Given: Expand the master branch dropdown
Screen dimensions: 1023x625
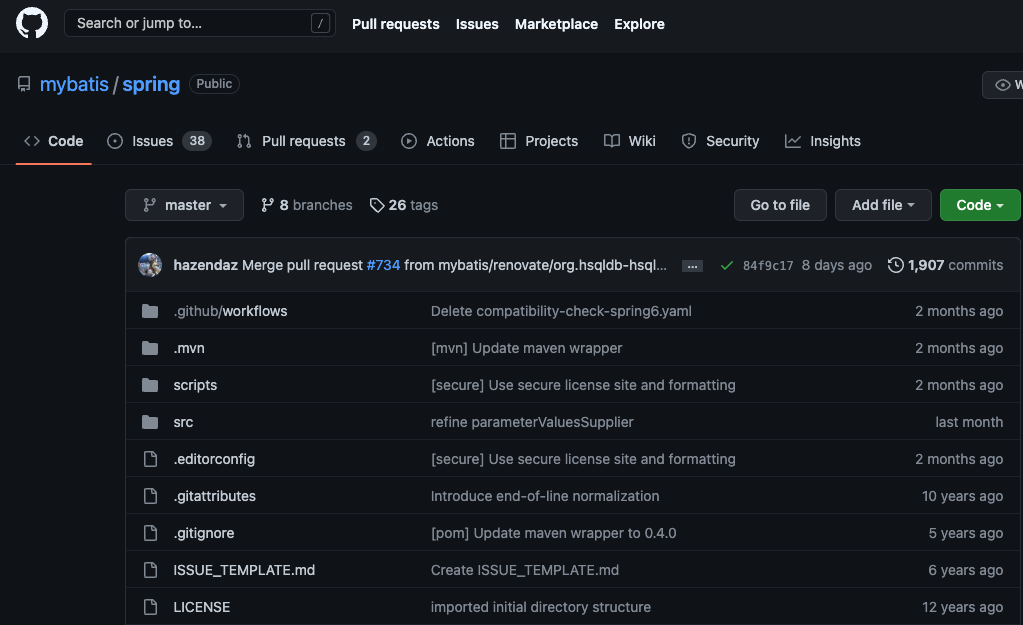Looking at the screenshot, I should [184, 205].
